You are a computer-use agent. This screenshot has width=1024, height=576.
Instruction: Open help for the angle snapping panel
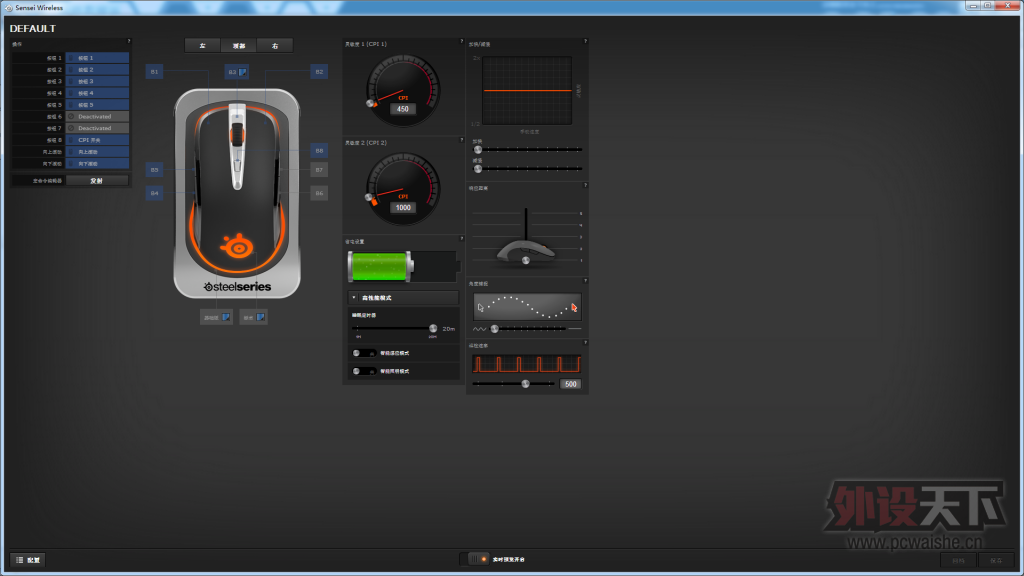click(585, 281)
